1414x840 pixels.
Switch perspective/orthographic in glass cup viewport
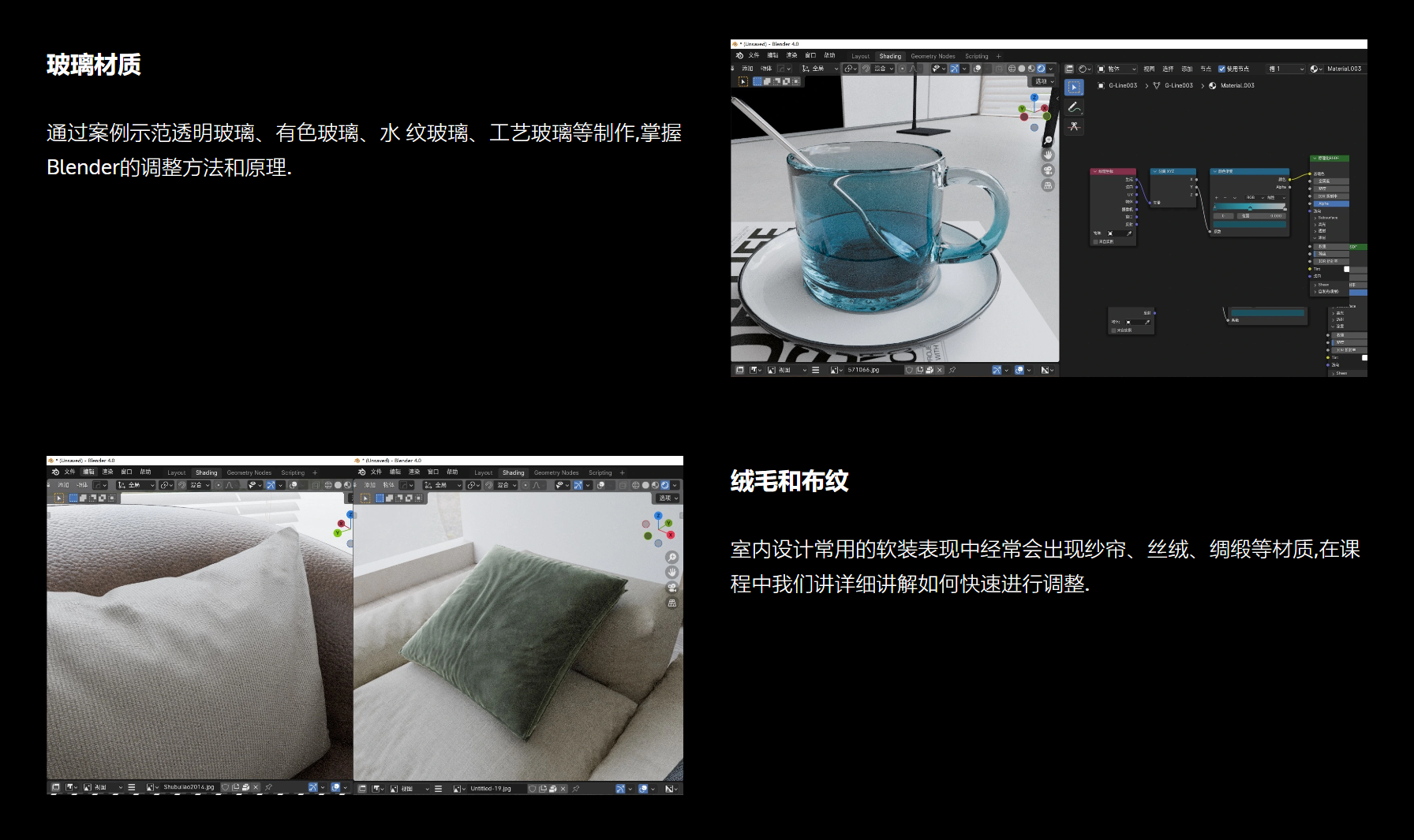1048,185
